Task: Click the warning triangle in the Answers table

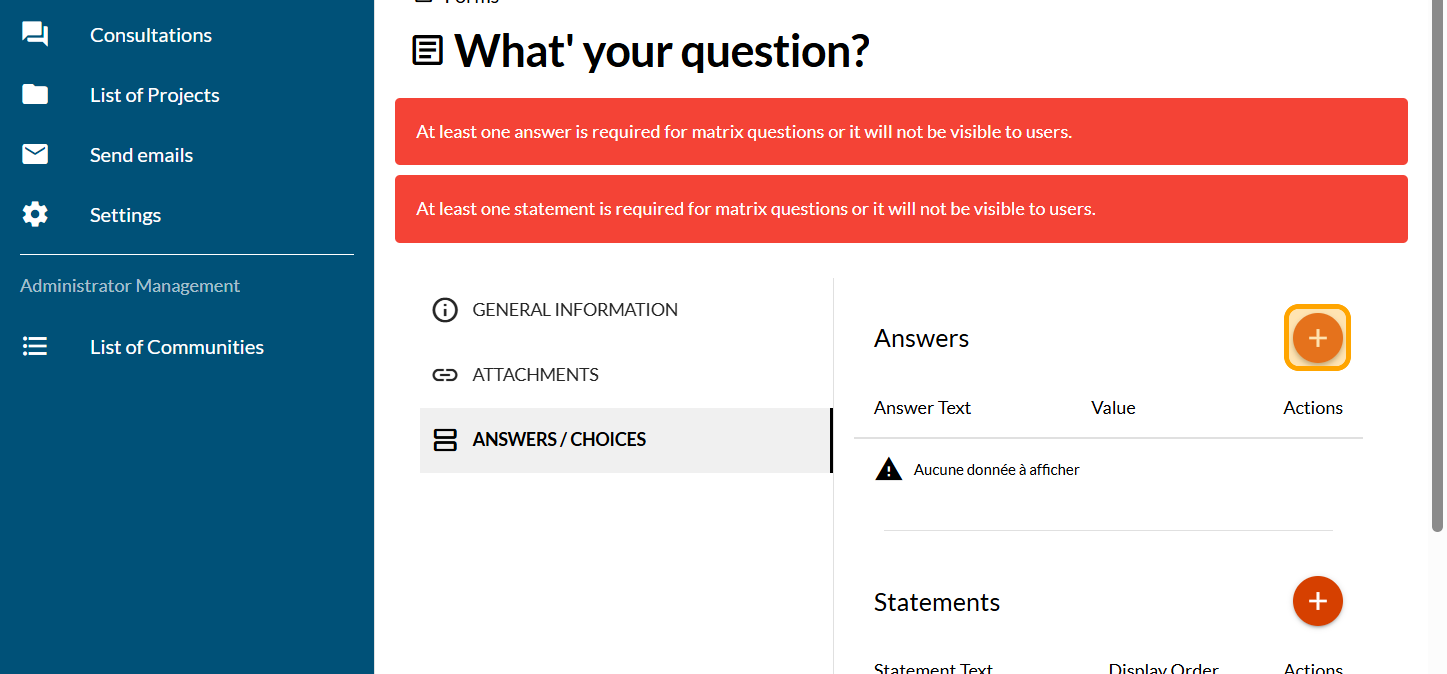Action: tap(888, 469)
